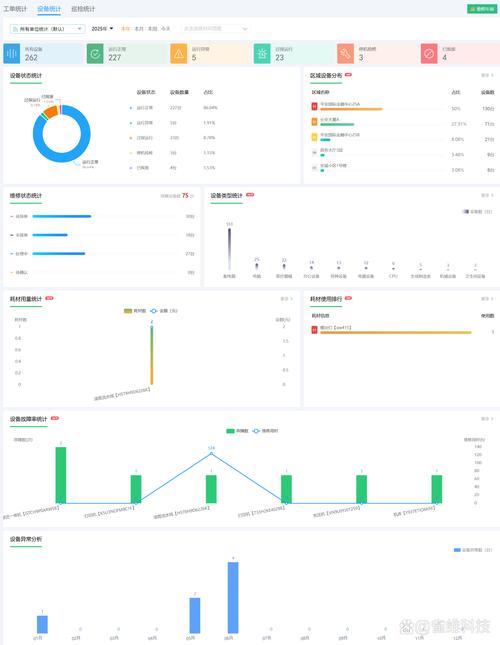500x645 pixels.
Task: Click the red rank-one badge in 区域设备分布
Action: pyautogui.click(x=314, y=106)
